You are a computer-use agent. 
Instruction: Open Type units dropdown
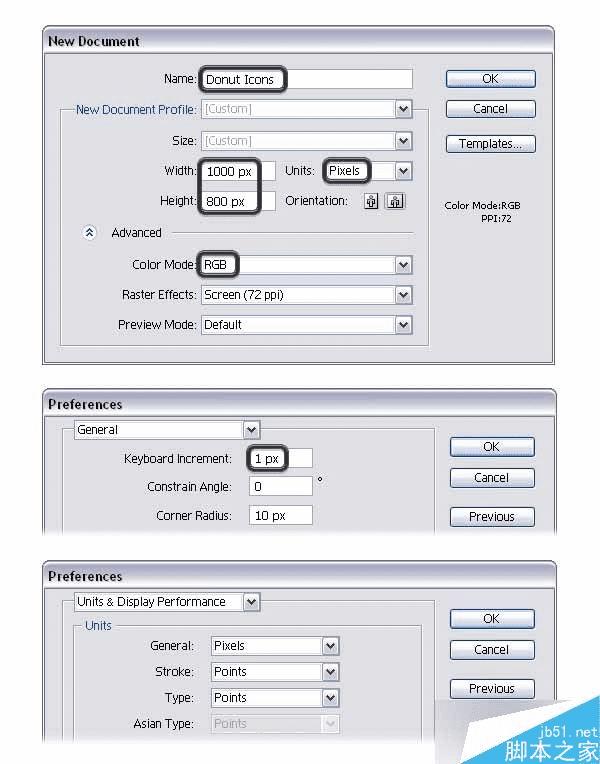pyautogui.click(x=330, y=698)
